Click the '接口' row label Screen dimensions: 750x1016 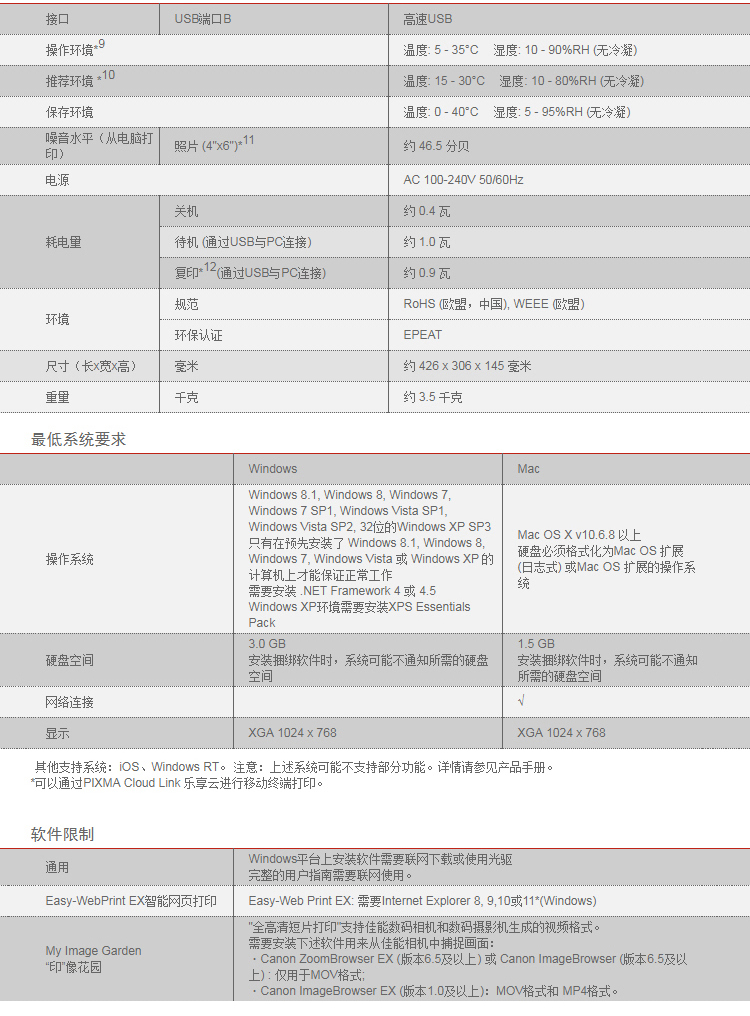pyautogui.click(x=57, y=19)
